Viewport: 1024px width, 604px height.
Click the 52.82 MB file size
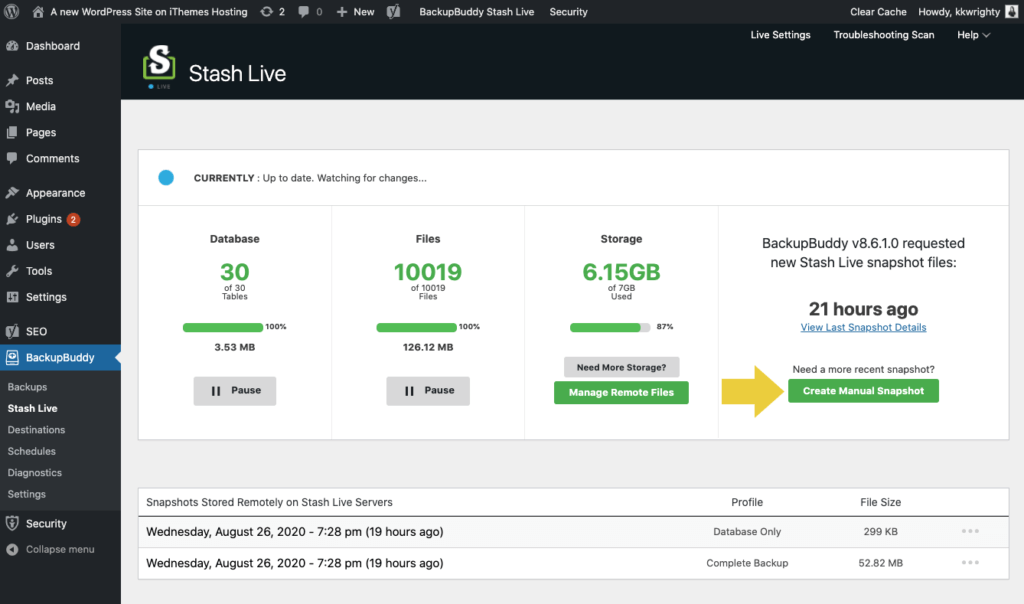880,563
